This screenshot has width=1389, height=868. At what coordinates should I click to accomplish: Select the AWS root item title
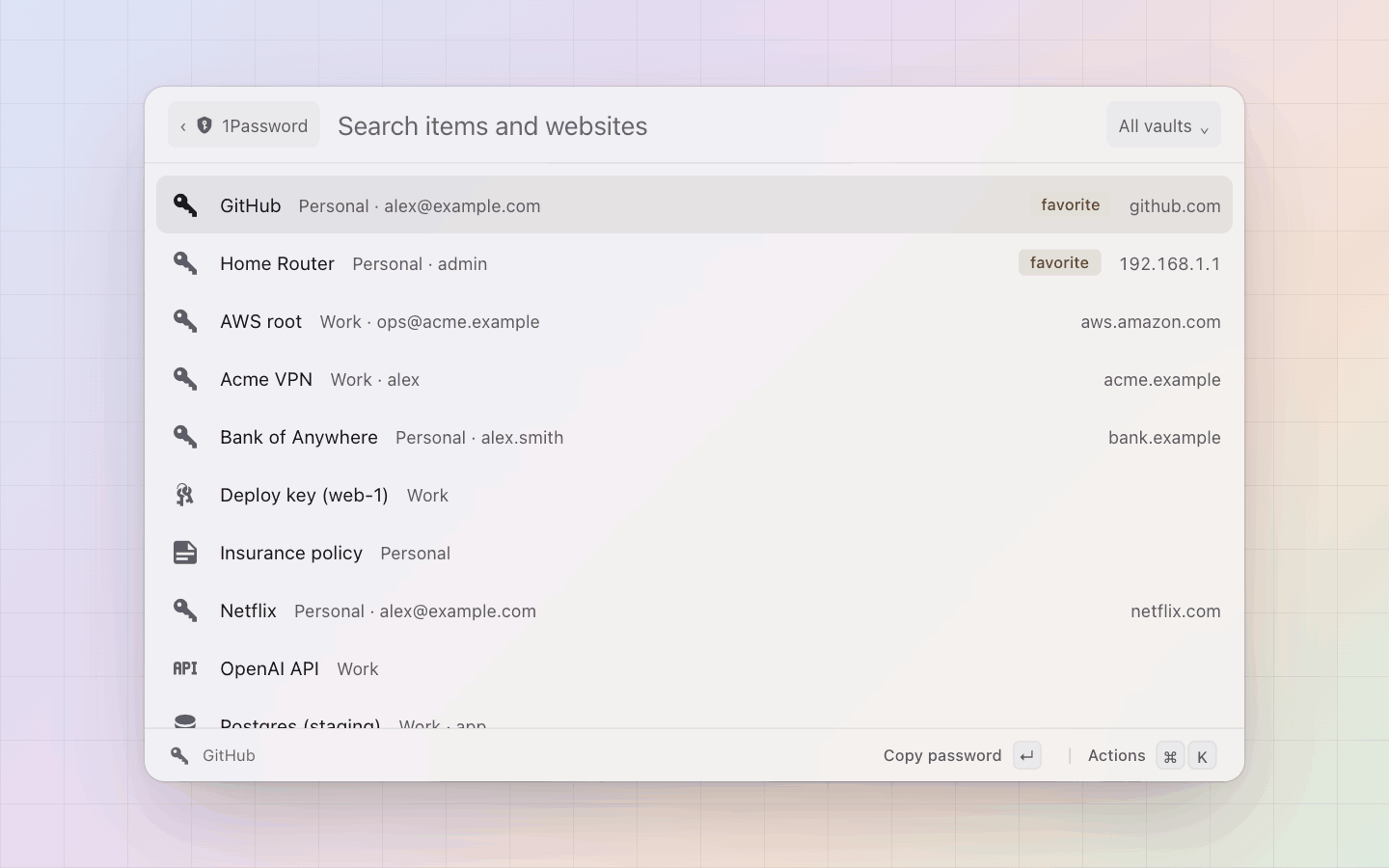(x=260, y=321)
